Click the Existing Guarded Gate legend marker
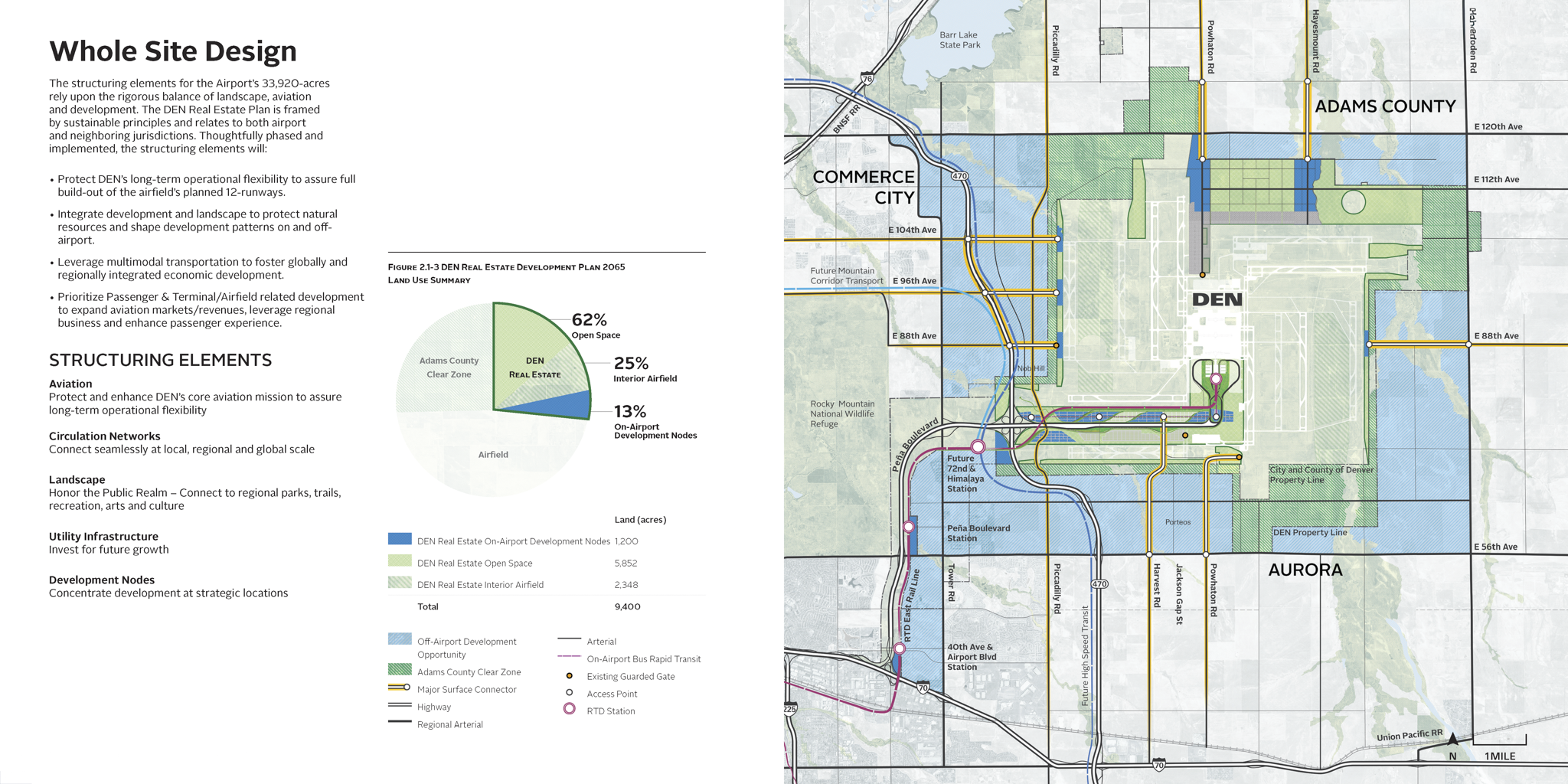1568x784 pixels. click(x=568, y=676)
